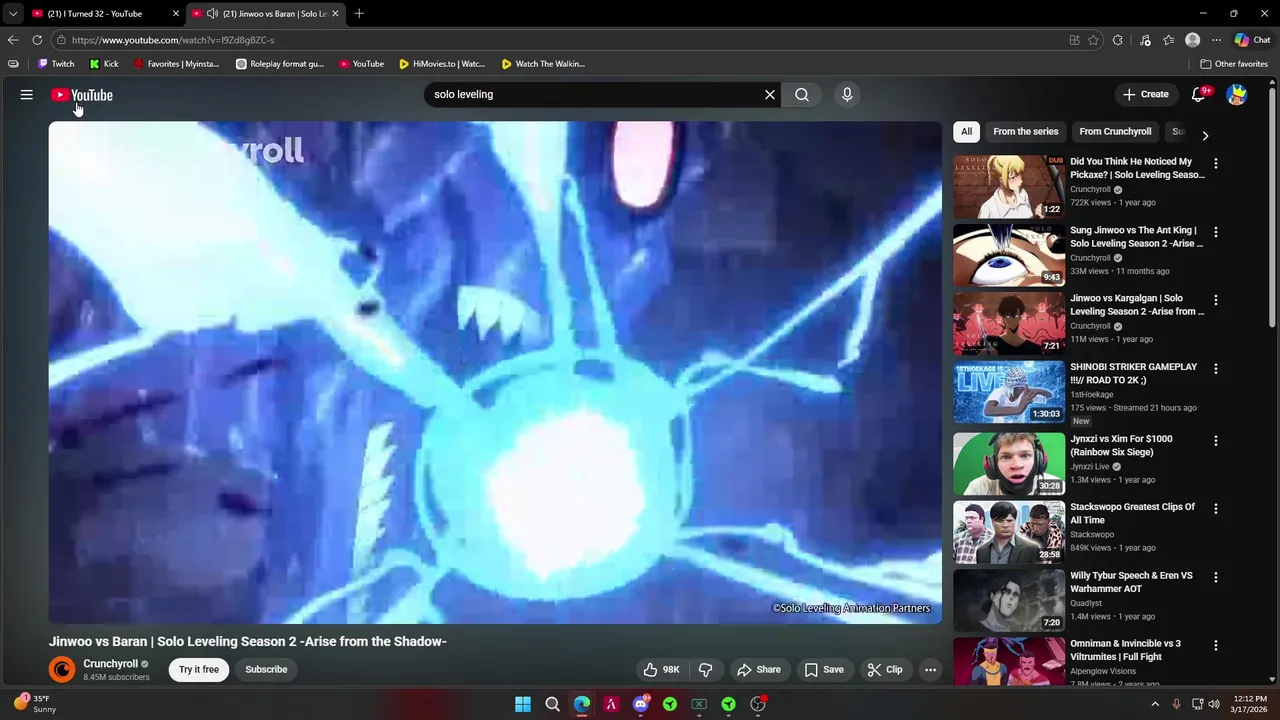
Task: Open options for Omniman & Invincible video
Action: [x=1216, y=645]
